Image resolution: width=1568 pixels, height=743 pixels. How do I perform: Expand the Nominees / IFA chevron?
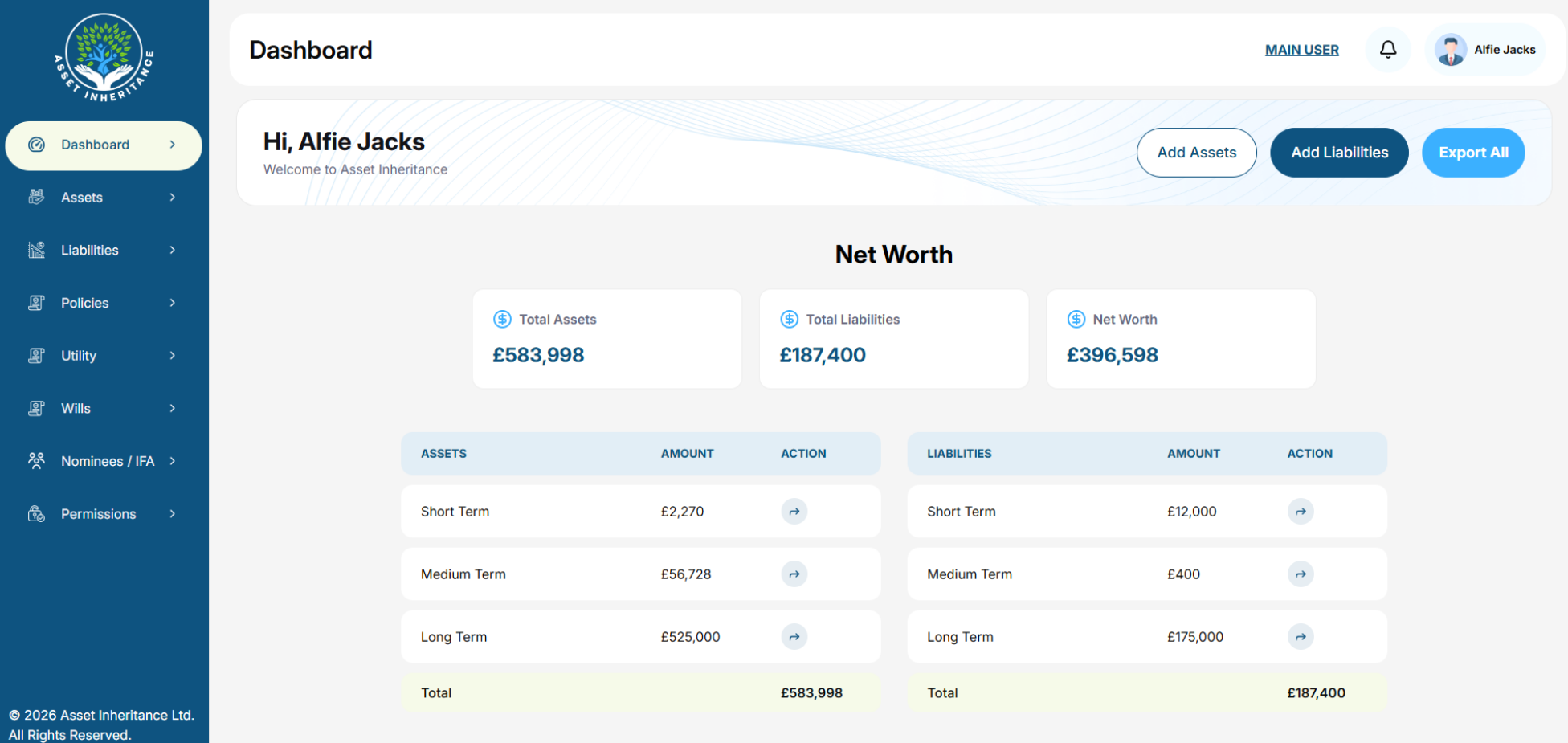[173, 461]
